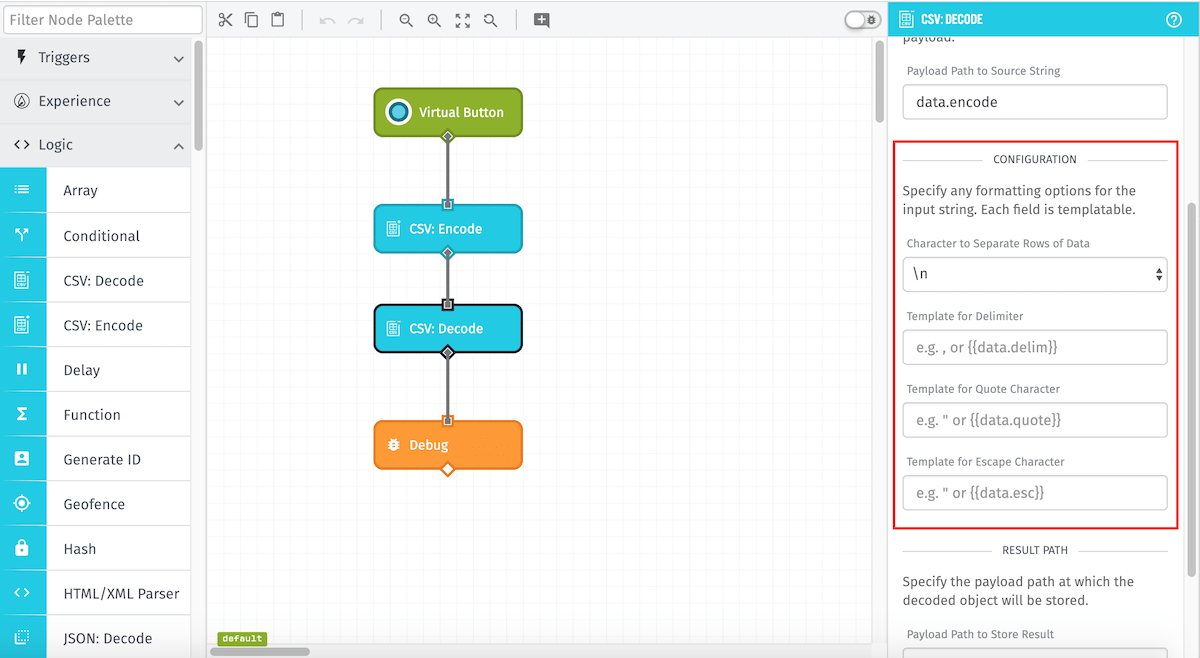
Task: Collapse the Logic palette section
Action: pyautogui.click(x=95, y=145)
